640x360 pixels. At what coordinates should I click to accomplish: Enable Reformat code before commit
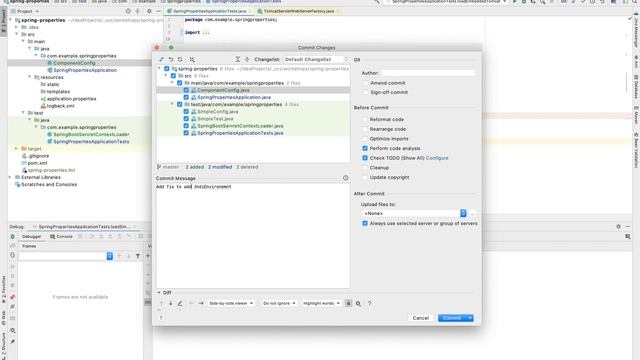365,119
